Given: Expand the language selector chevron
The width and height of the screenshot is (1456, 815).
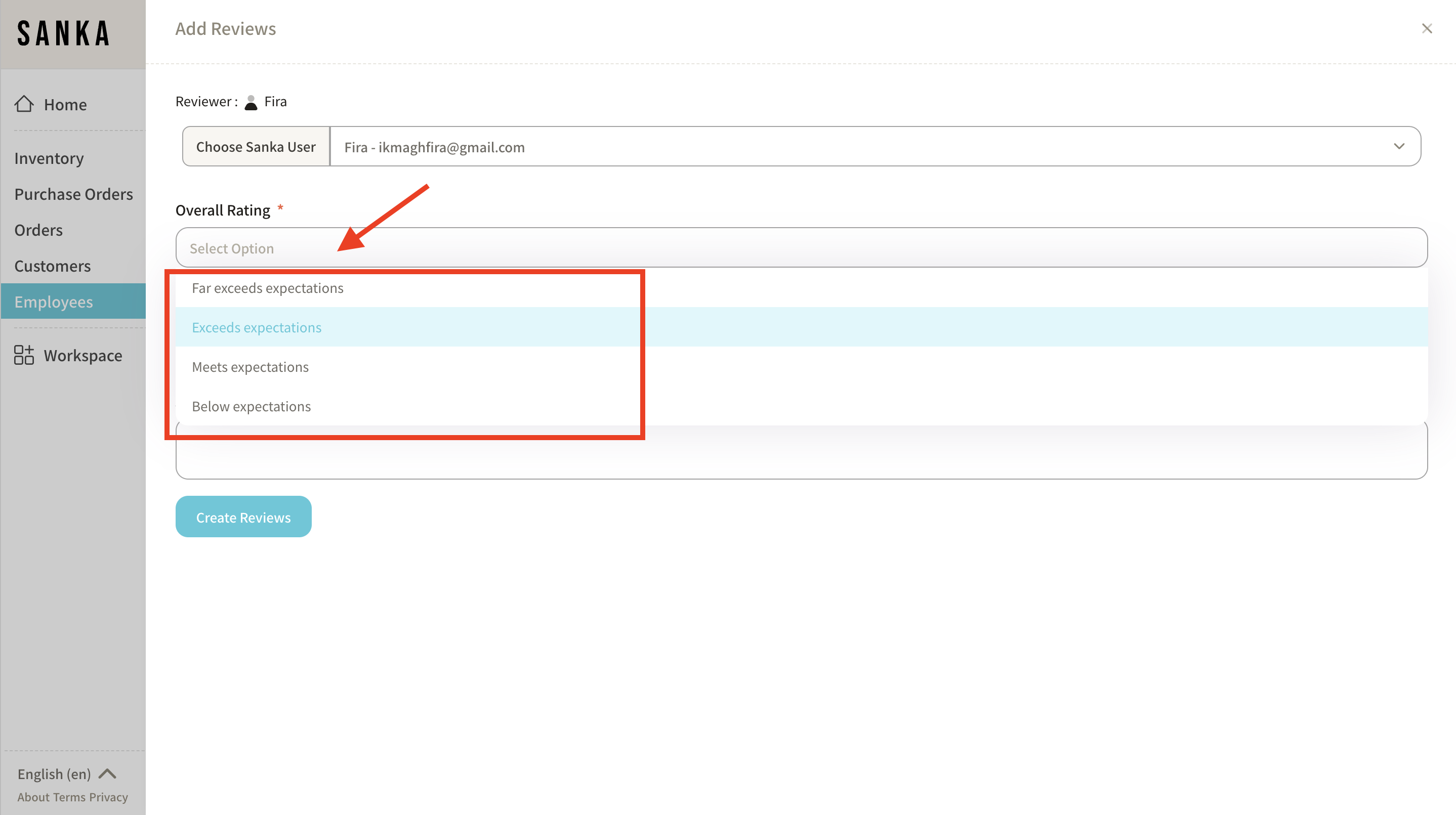Looking at the screenshot, I should coord(107,773).
